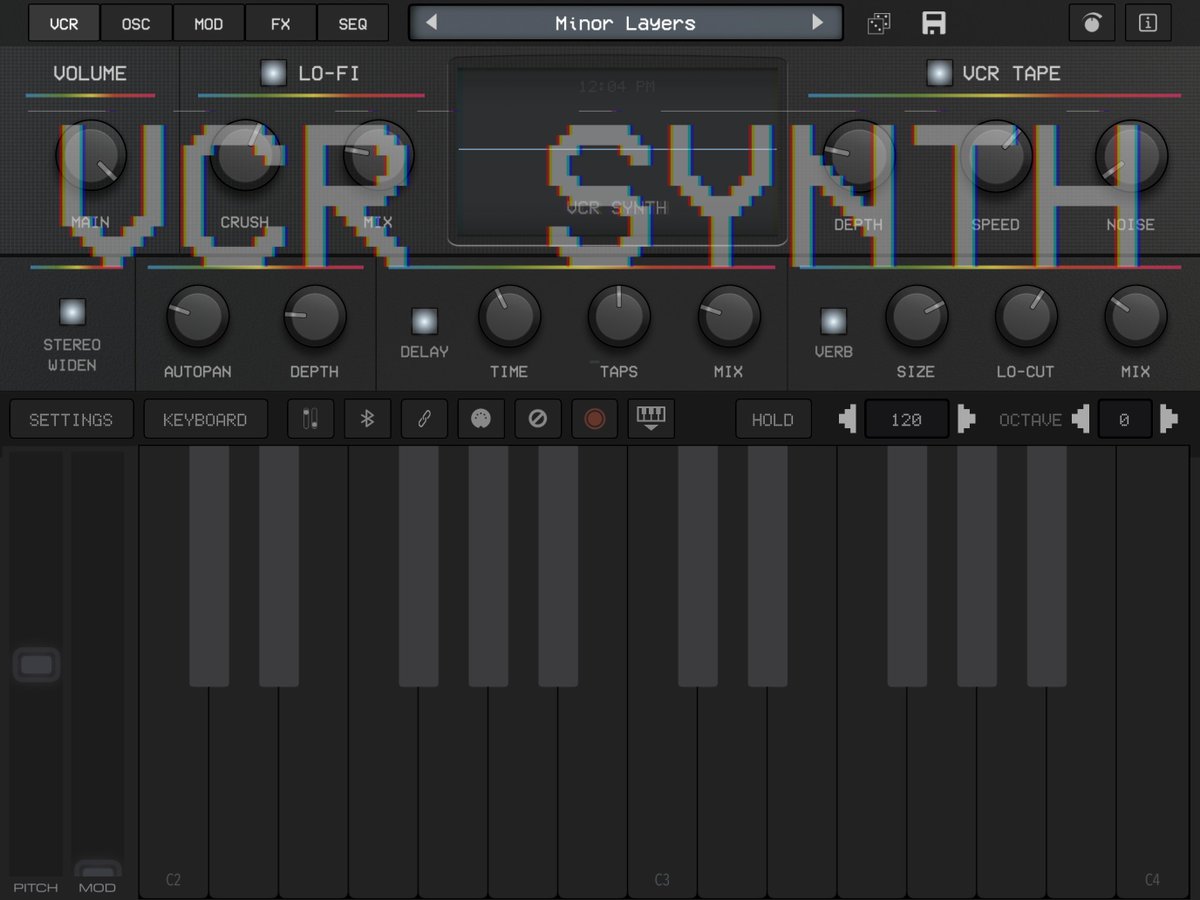Open the info button at top right
Image resolution: width=1200 pixels, height=900 pixels.
(1148, 23)
